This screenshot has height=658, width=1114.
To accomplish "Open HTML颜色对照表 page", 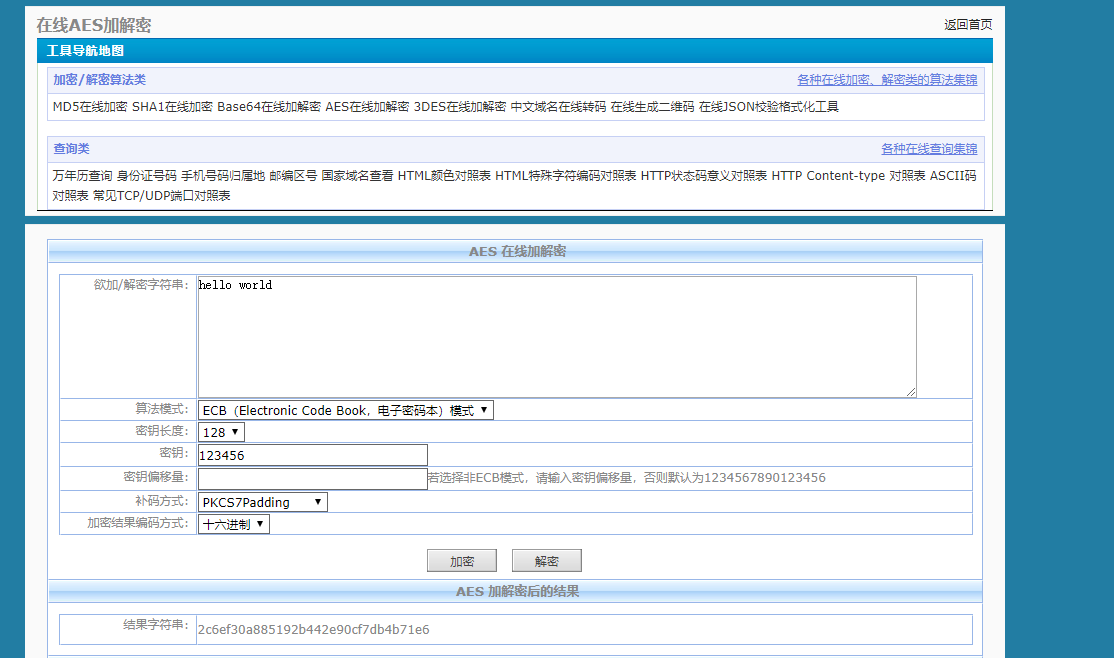I will (x=444, y=176).
